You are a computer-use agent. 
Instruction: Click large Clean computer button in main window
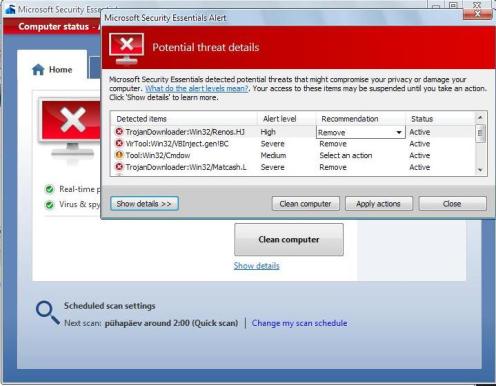289,239
